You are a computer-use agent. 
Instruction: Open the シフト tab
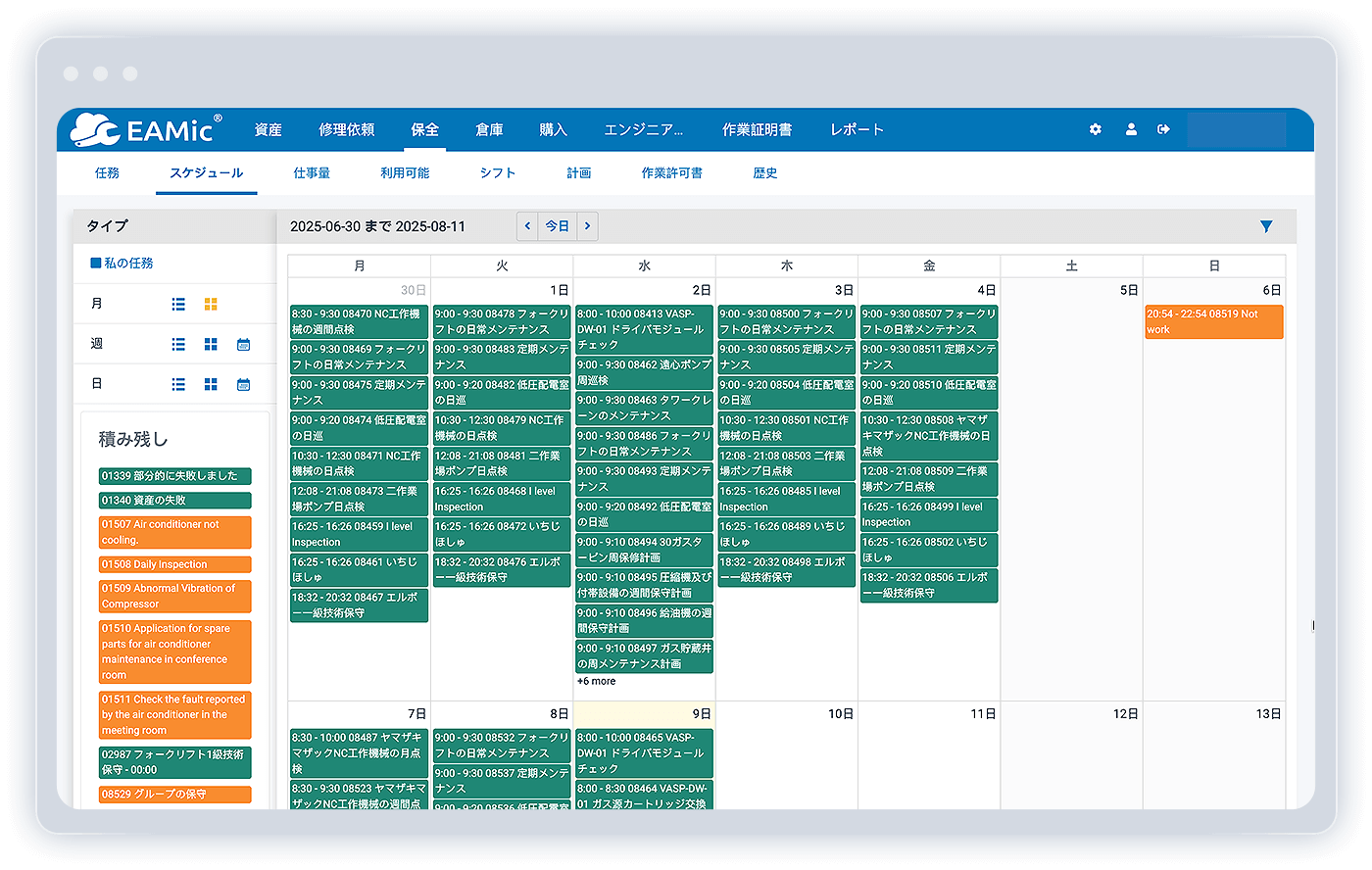pos(497,171)
